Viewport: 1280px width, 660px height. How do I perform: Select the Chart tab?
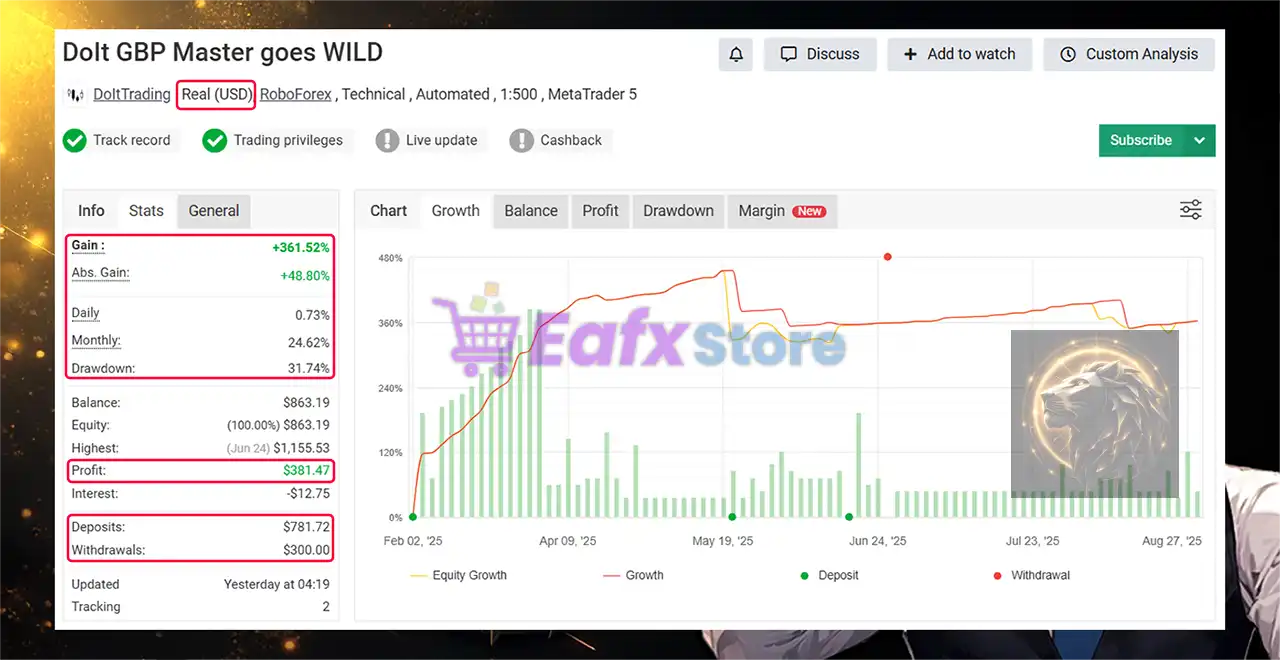pos(388,211)
